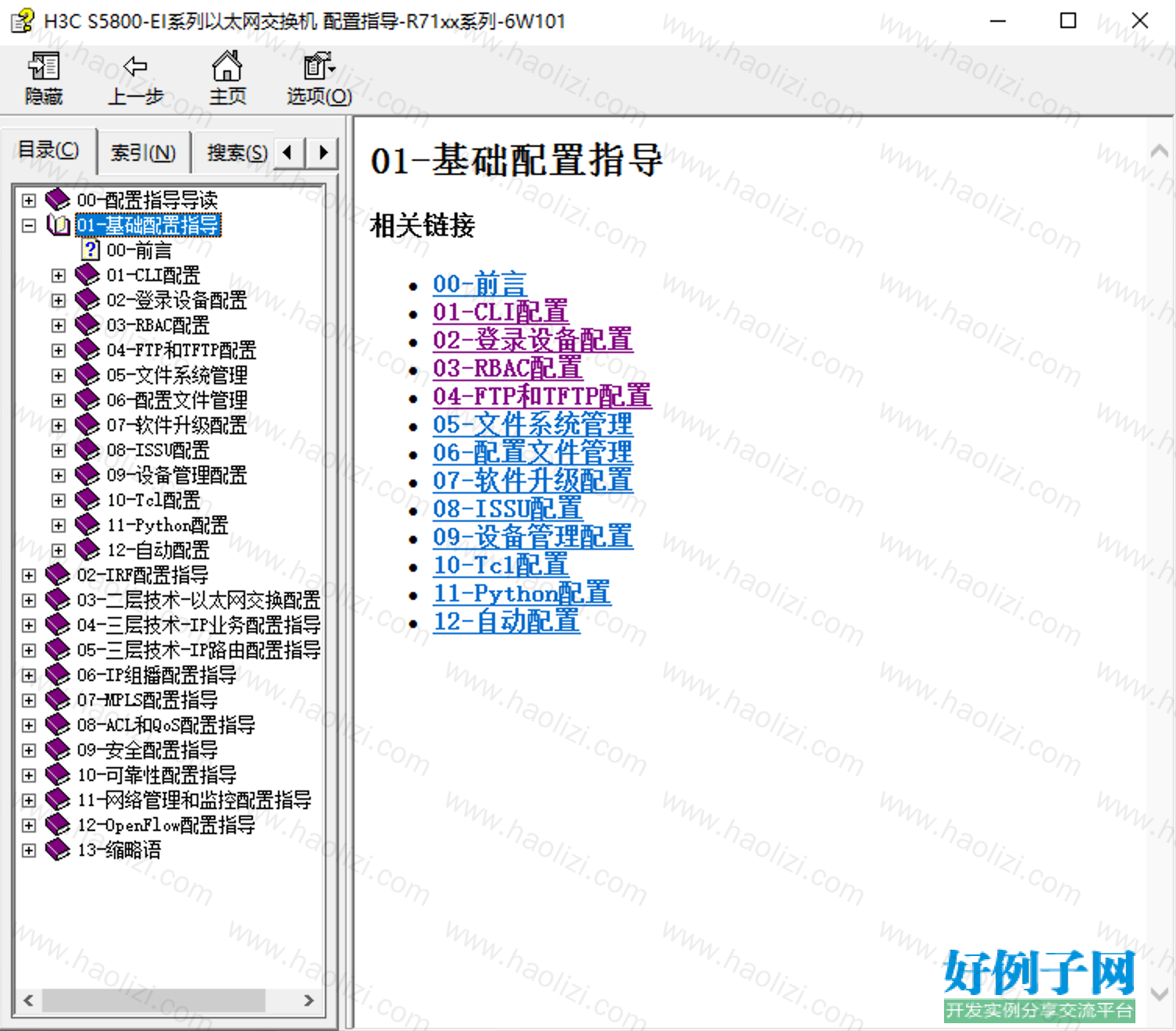Expand the 06-IP组播配置指导 node
Screen dimensions: 1176x1031
click(x=29, y=676)
